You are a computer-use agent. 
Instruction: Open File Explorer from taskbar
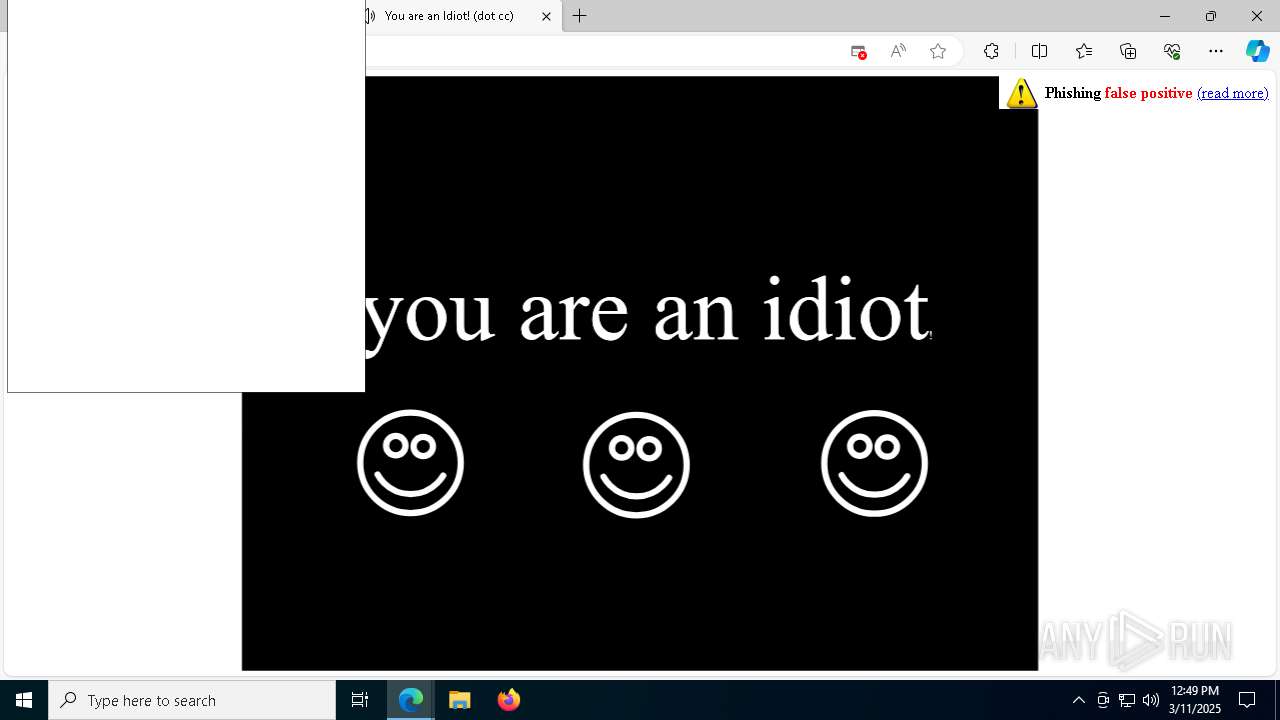click(x=460, y=700)
